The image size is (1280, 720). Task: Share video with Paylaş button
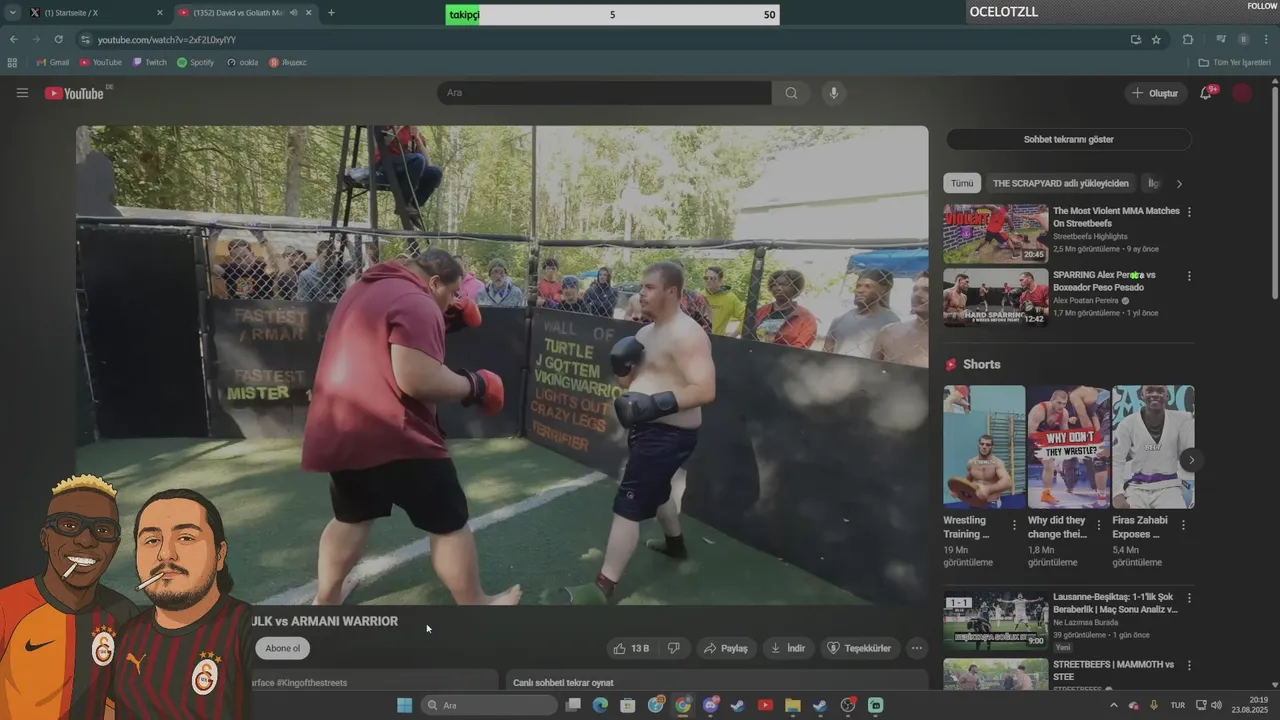click(726, 648)
